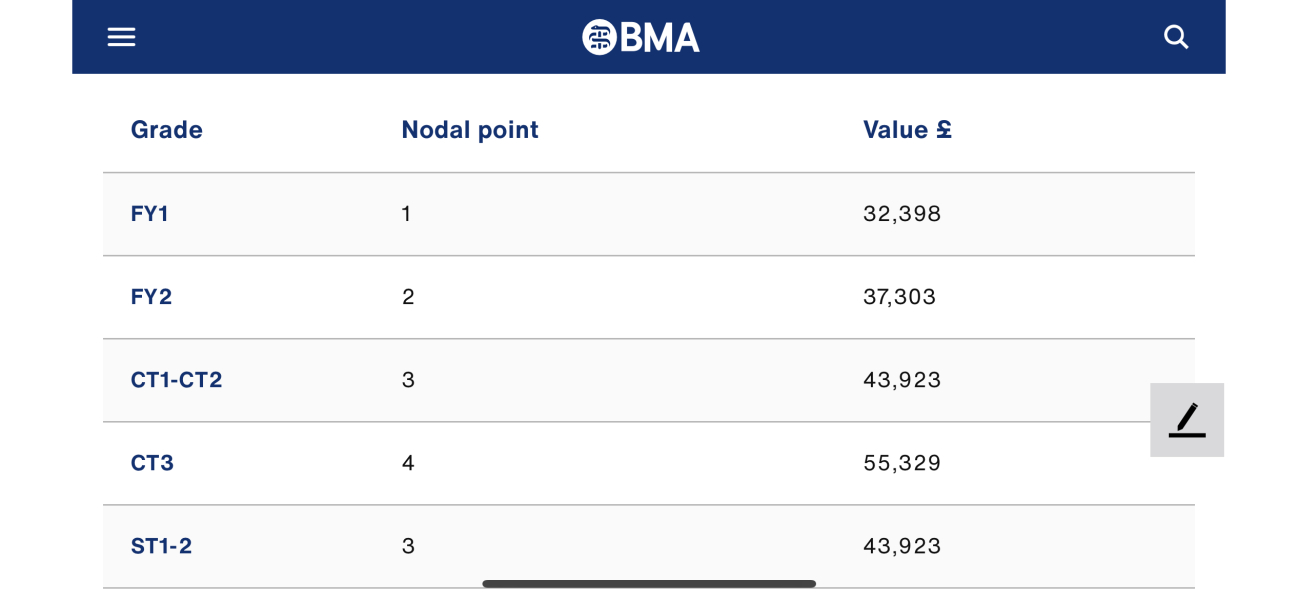
Task: Select the CT1-CT2 grade label
Action: click(x=176, y=380)
